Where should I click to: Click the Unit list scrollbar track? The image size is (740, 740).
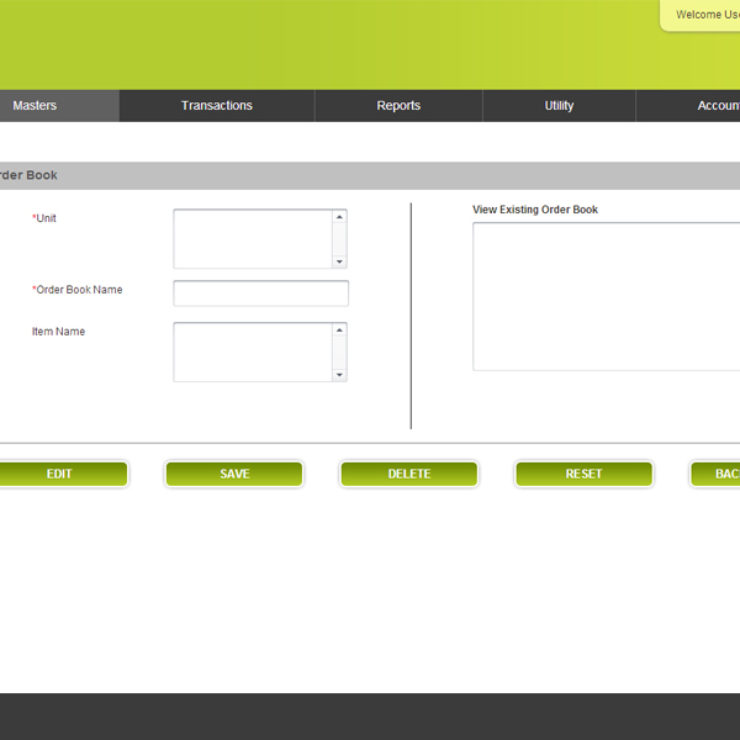coord(339,240)
